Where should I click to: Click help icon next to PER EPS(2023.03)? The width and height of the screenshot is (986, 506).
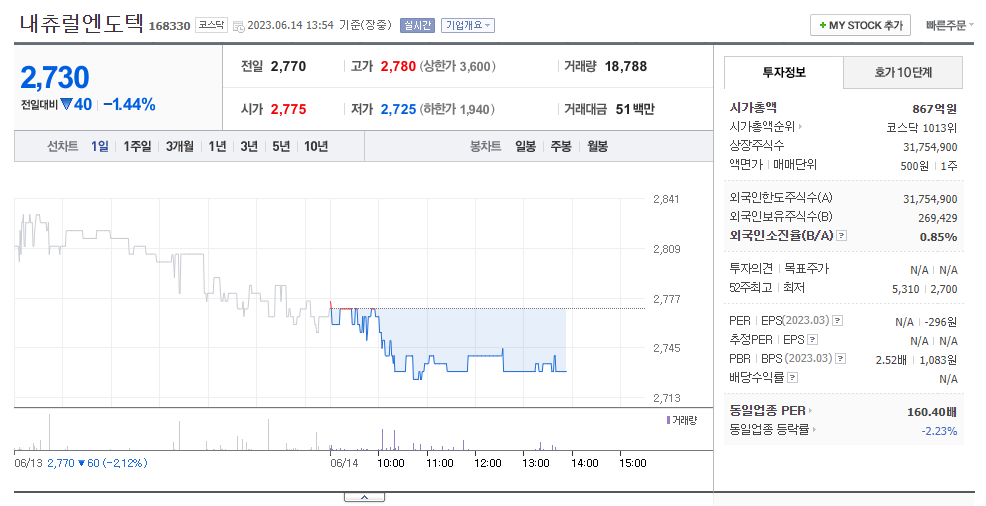[837, 321]
